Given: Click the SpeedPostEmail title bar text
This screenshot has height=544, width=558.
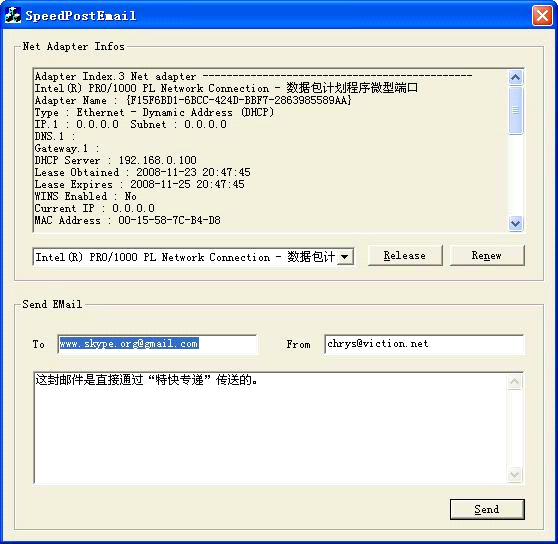Looking at the screenshot, I should click(81, 16).
